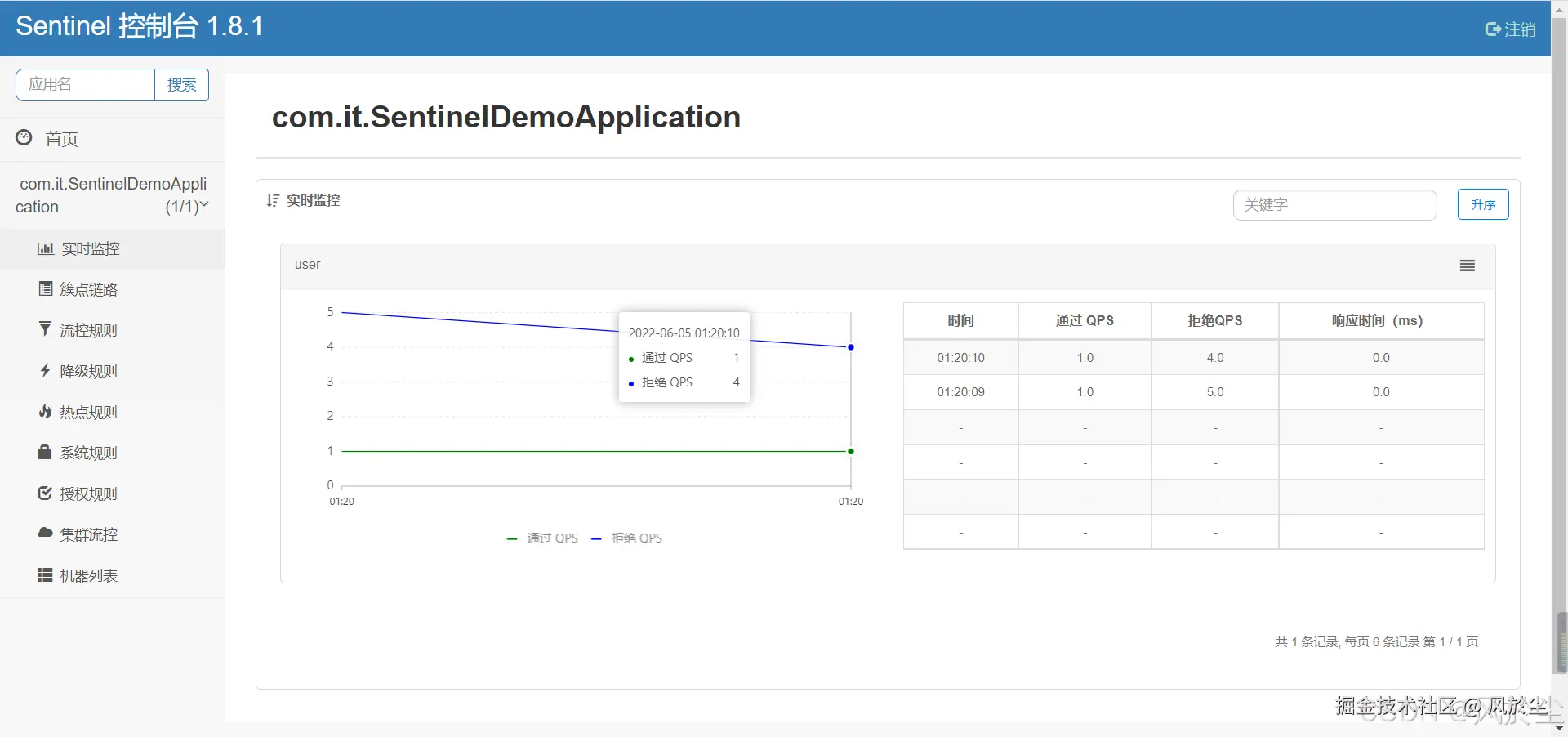Click the cluster link list icon
The width and height of the screenshot is (1568, 737).
click(x=46, y=288)
